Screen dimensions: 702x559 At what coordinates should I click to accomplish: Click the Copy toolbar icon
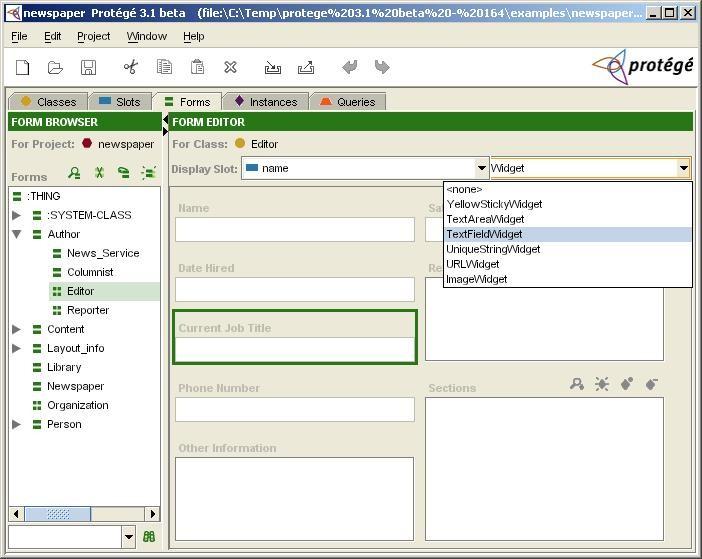pos(164,68)
